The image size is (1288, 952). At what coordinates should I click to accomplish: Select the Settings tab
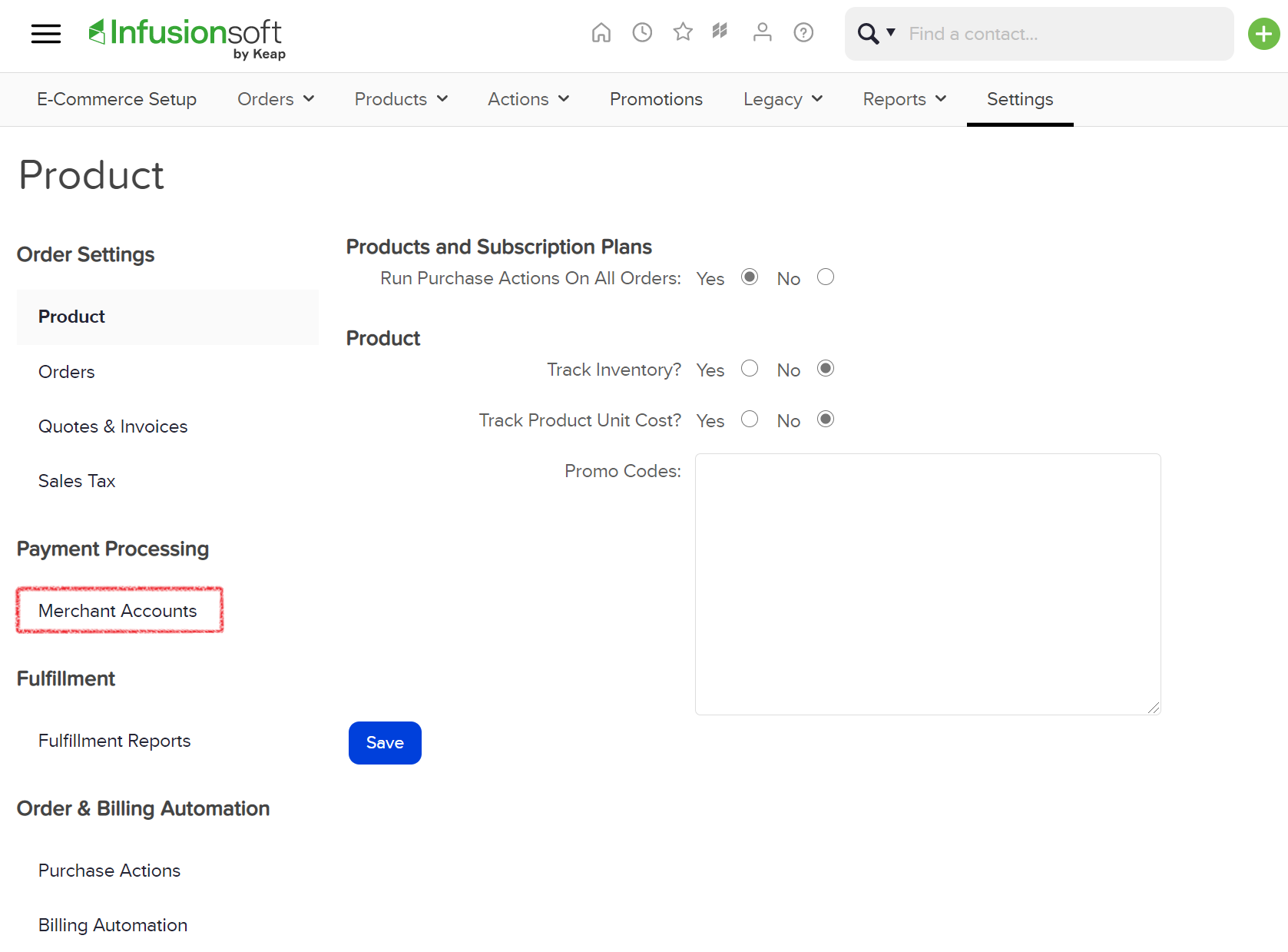click(1020, 99)
